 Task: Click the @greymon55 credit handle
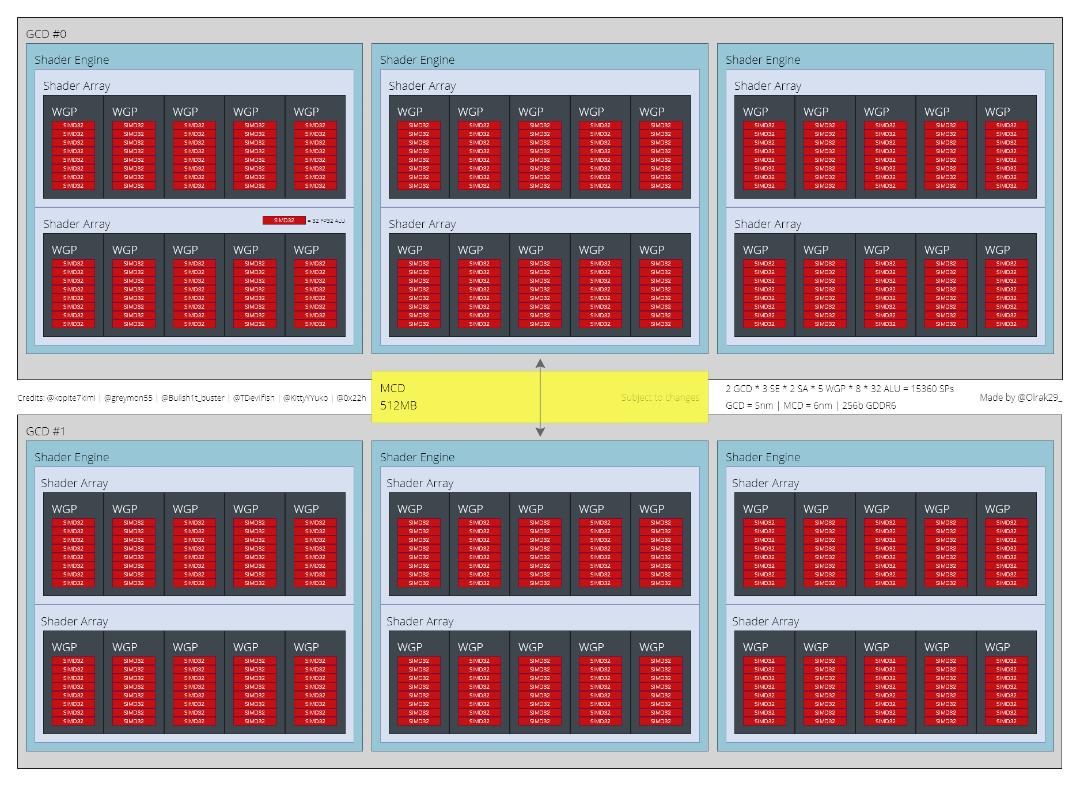128,398
